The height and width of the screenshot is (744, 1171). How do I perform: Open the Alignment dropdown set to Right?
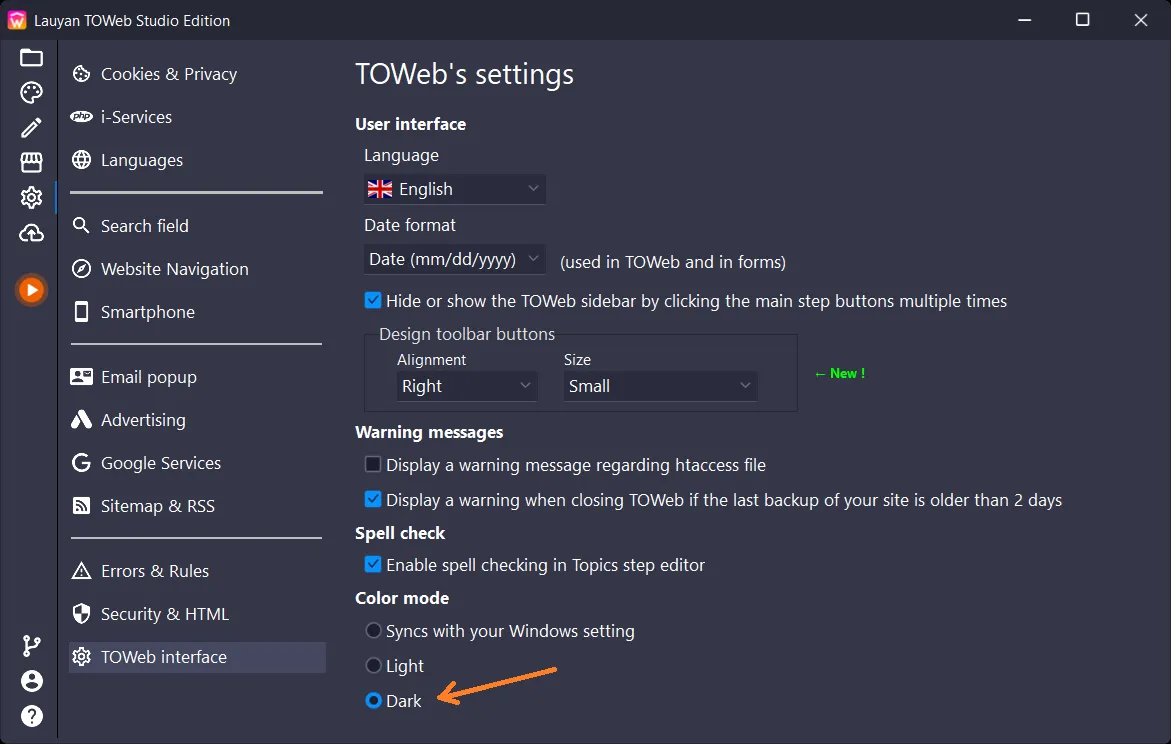pyautogui.click(x=467, y=386)
